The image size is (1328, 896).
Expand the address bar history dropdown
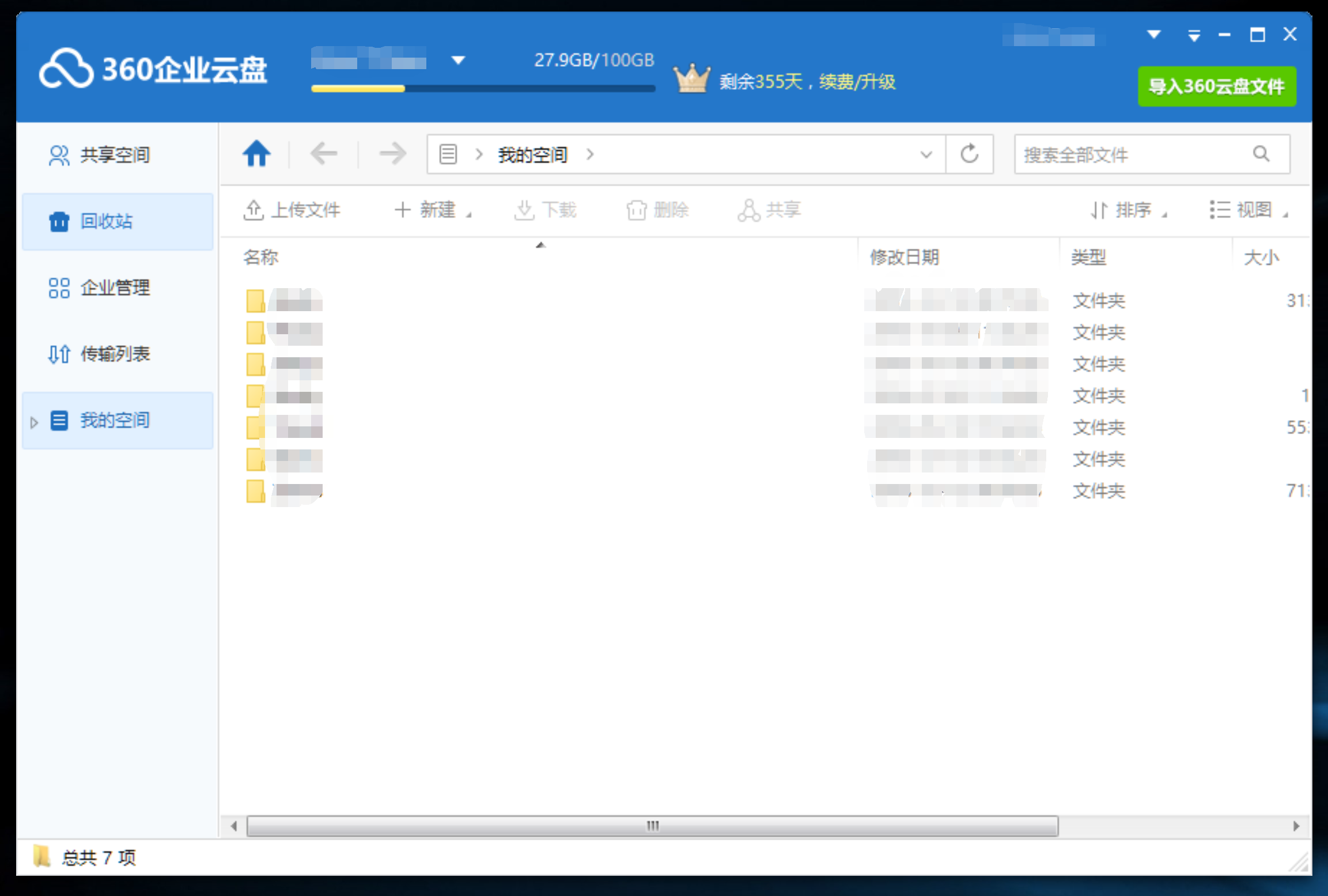click(926, 154)
